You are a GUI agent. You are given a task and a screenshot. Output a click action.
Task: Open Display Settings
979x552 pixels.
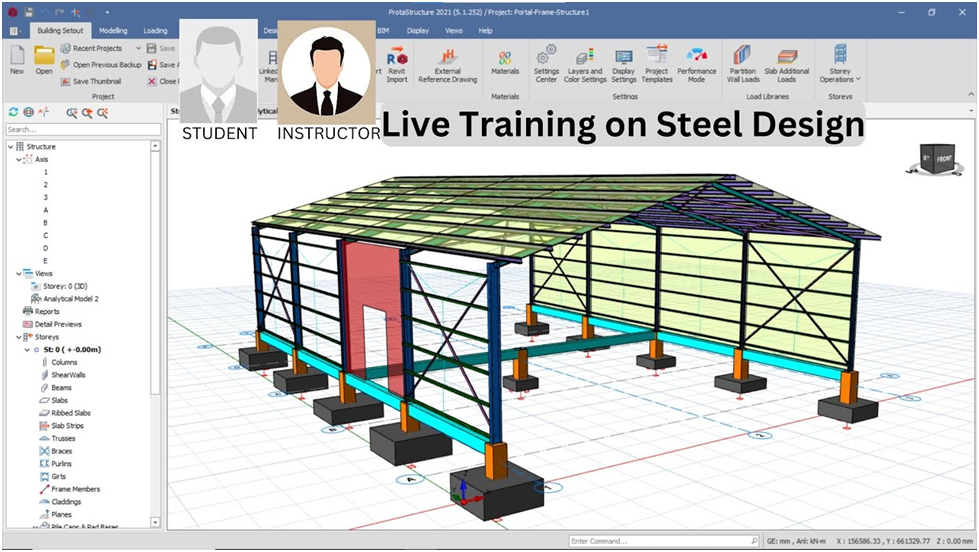[x=624, y=65]
